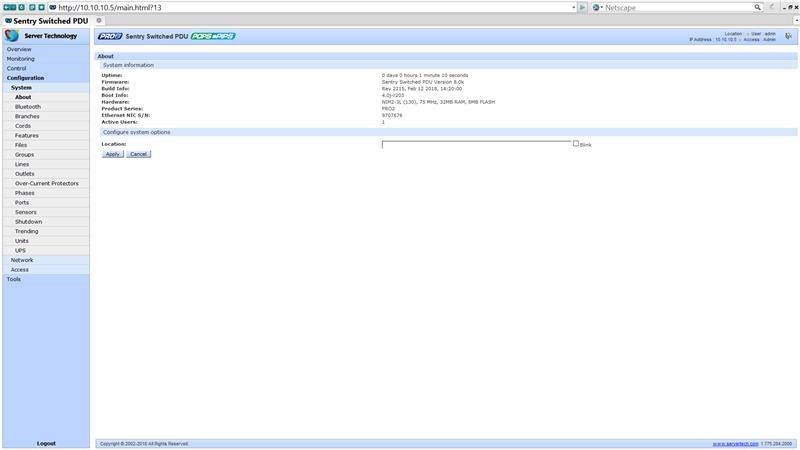Click the Location input field
This screenshot has height=450, width=800.
point(477,144)
